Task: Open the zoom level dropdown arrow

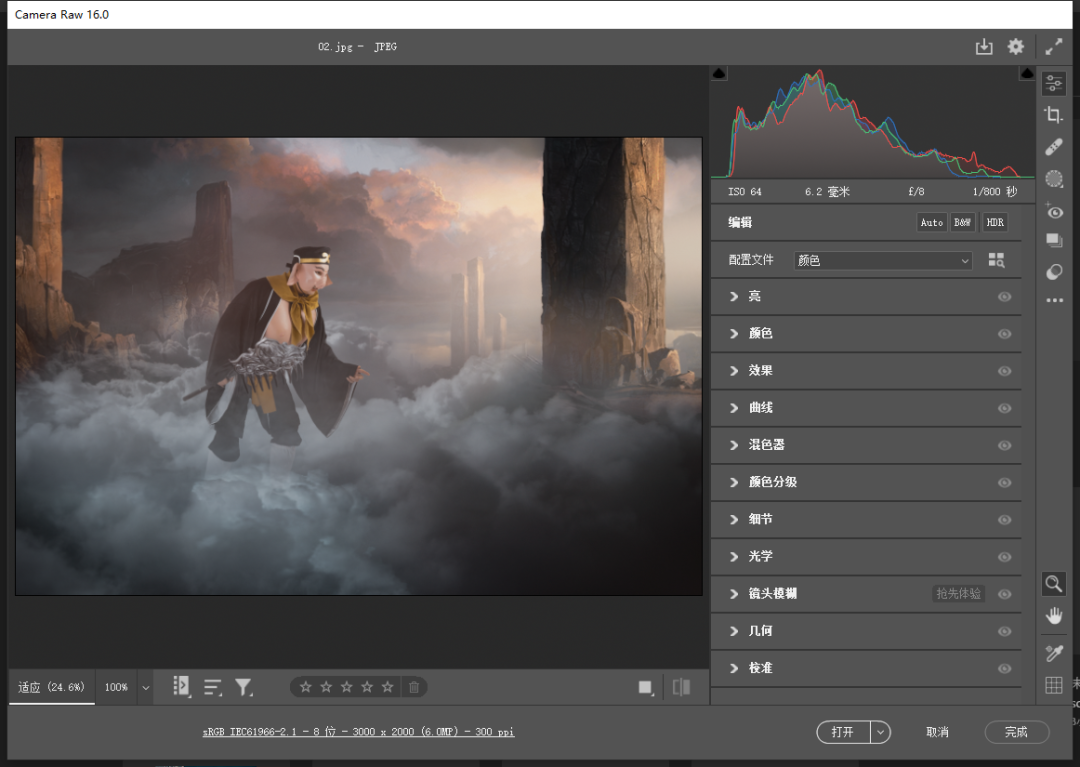Action: pyautogui.click(x=145, y=687)
